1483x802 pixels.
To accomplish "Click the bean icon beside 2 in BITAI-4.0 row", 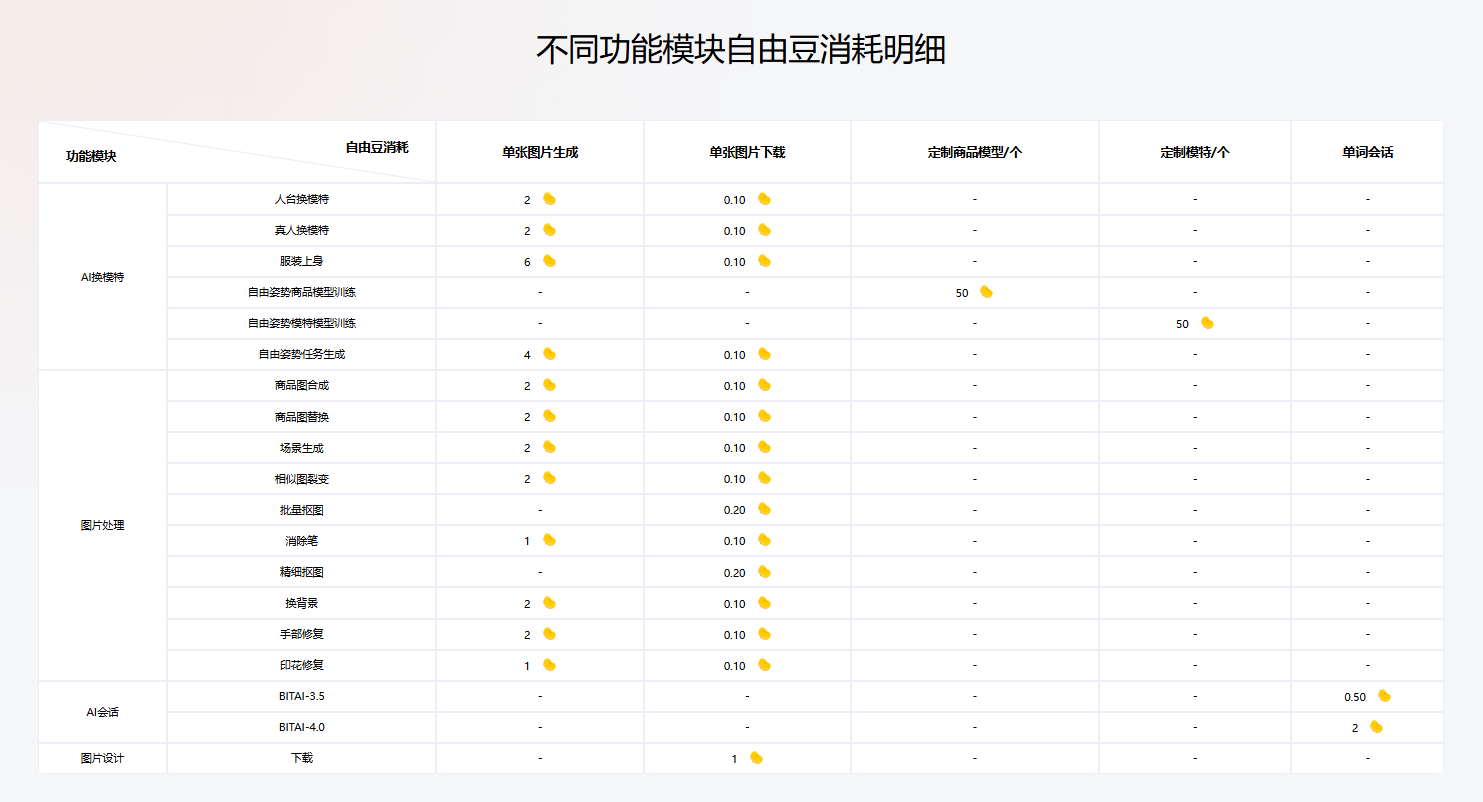I will pyautogui.click(x=1376, y=727).
